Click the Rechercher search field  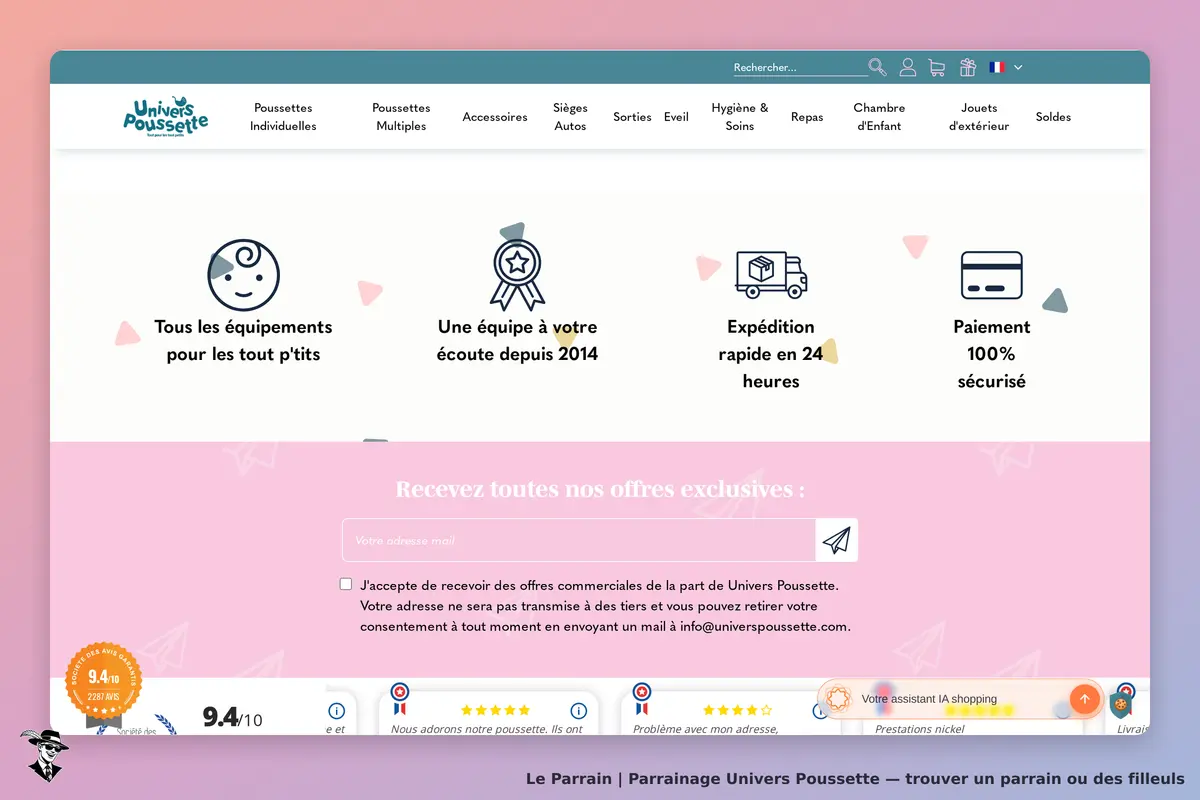[800, 67]
